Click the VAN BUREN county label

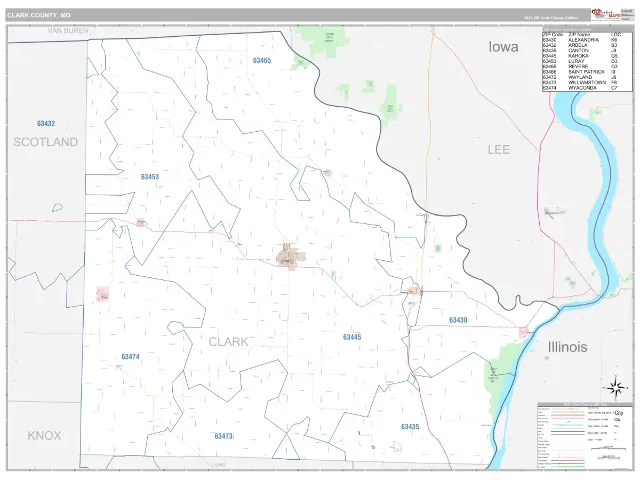pyautogui.click(x=68, y=31)
